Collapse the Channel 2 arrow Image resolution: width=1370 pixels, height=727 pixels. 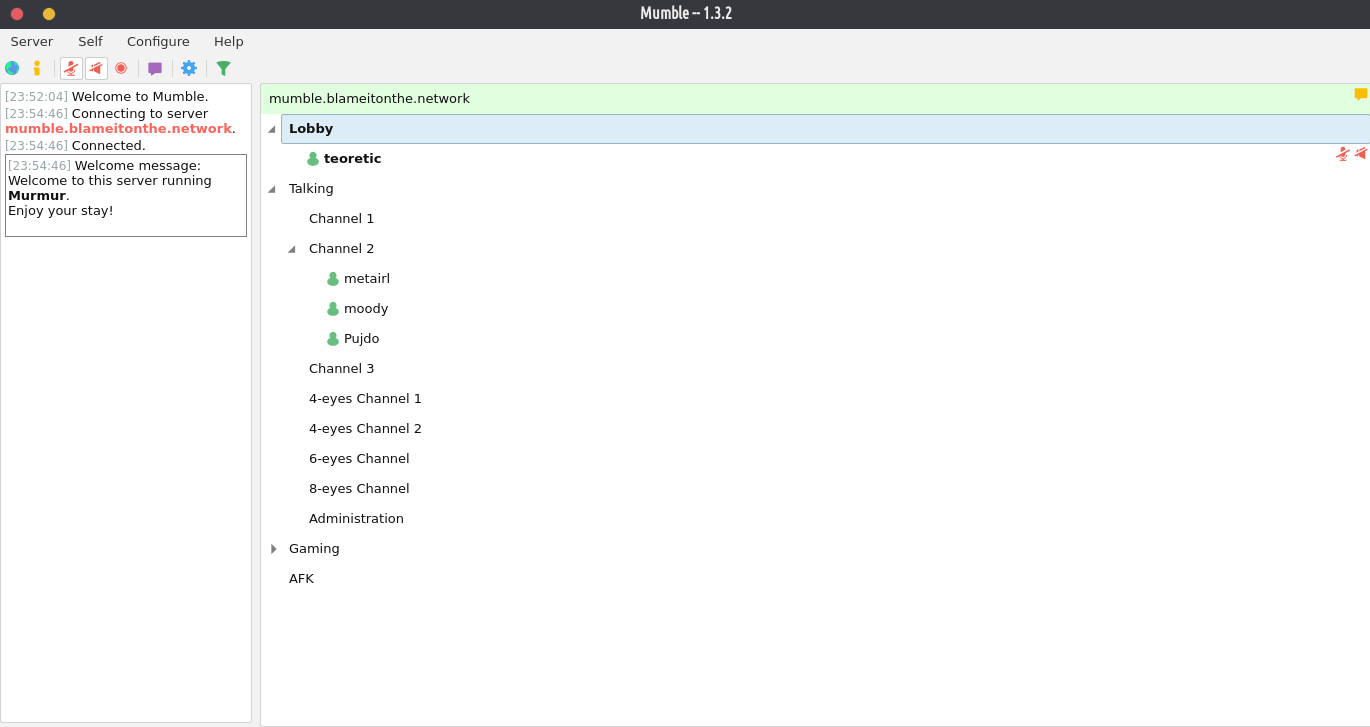[291, 249]
